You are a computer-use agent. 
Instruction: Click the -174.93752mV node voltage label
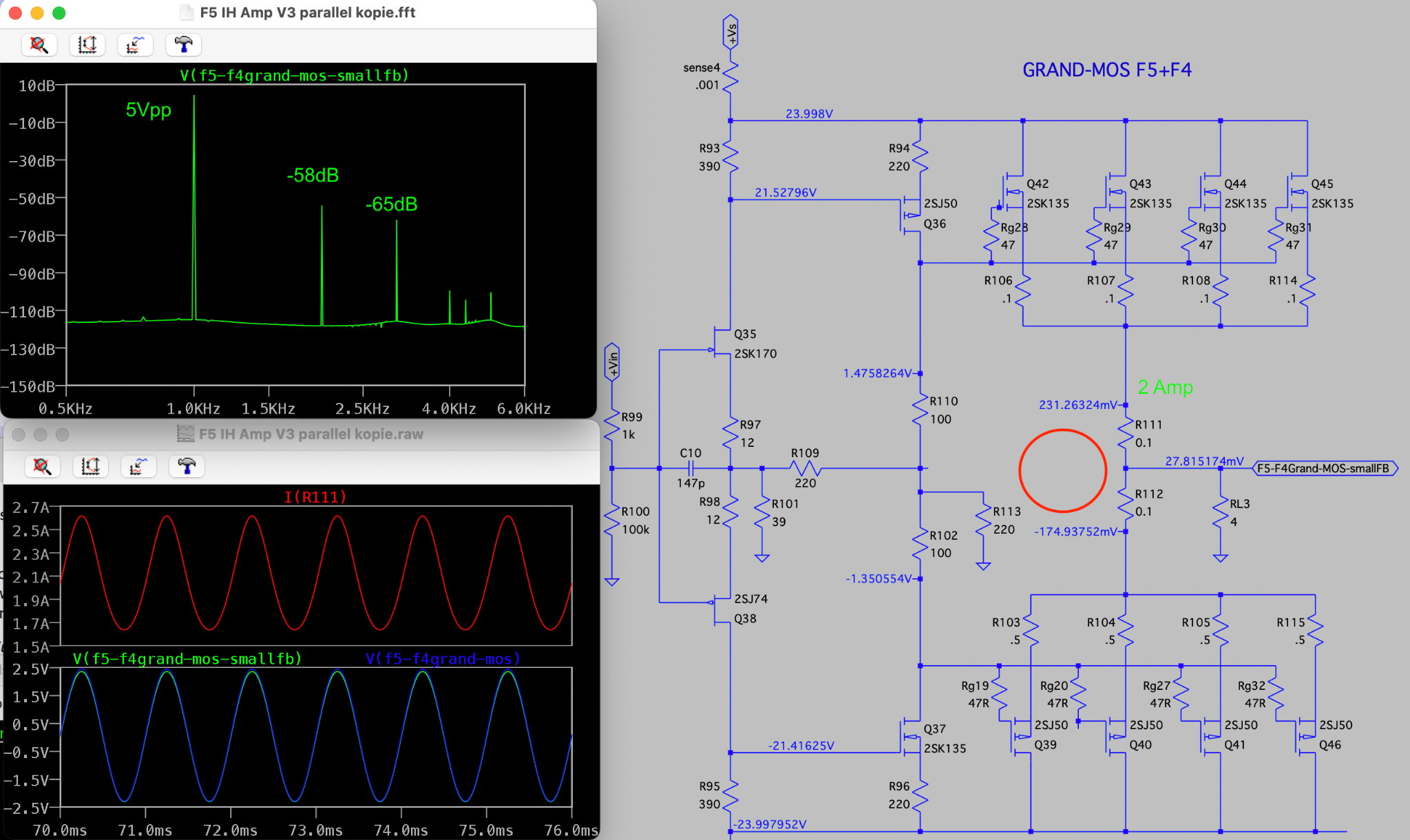(1076, 532)
